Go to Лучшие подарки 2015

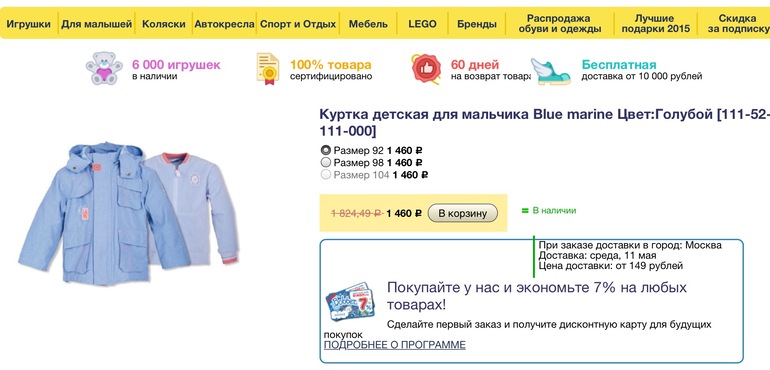pos(656,24)
